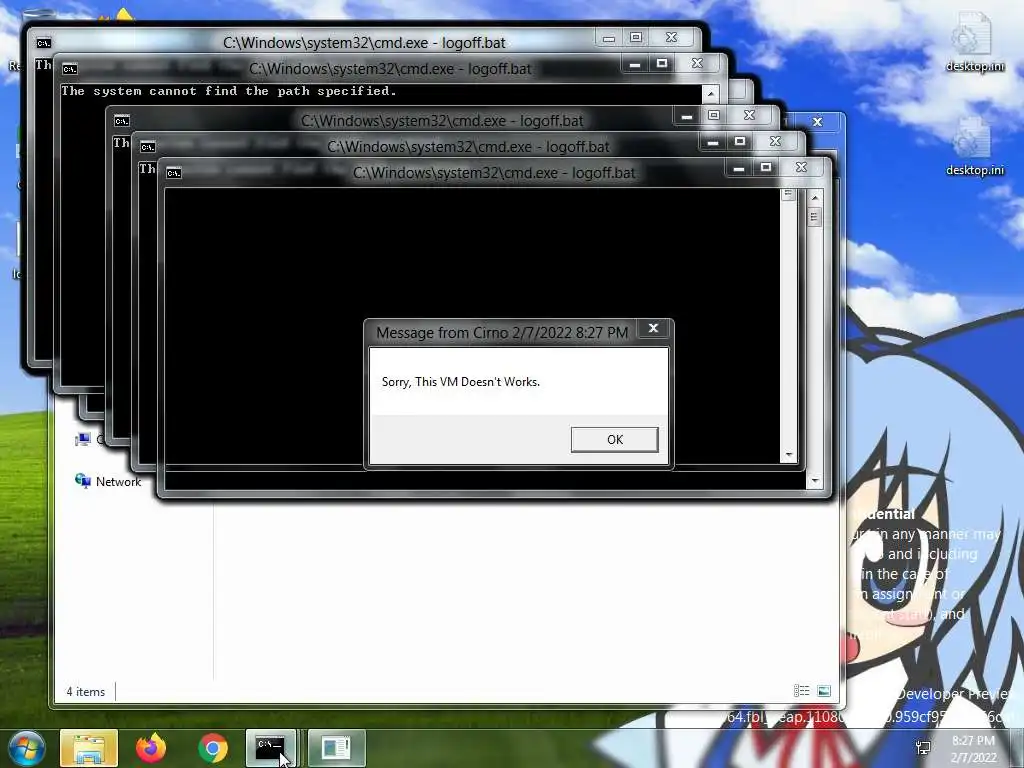Read the 'Sorry, This VM Doesn't Works.' message text

coord(460,382)
